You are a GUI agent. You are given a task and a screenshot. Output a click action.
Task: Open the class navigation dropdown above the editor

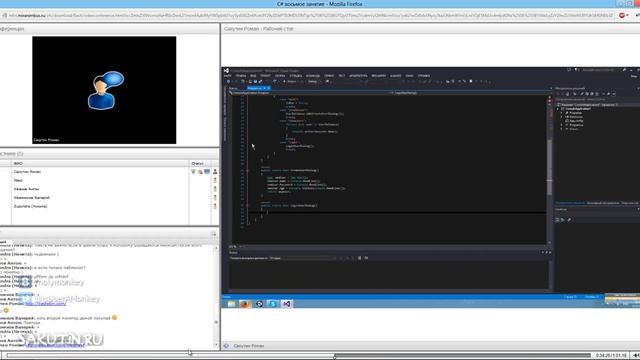point(310,93)
